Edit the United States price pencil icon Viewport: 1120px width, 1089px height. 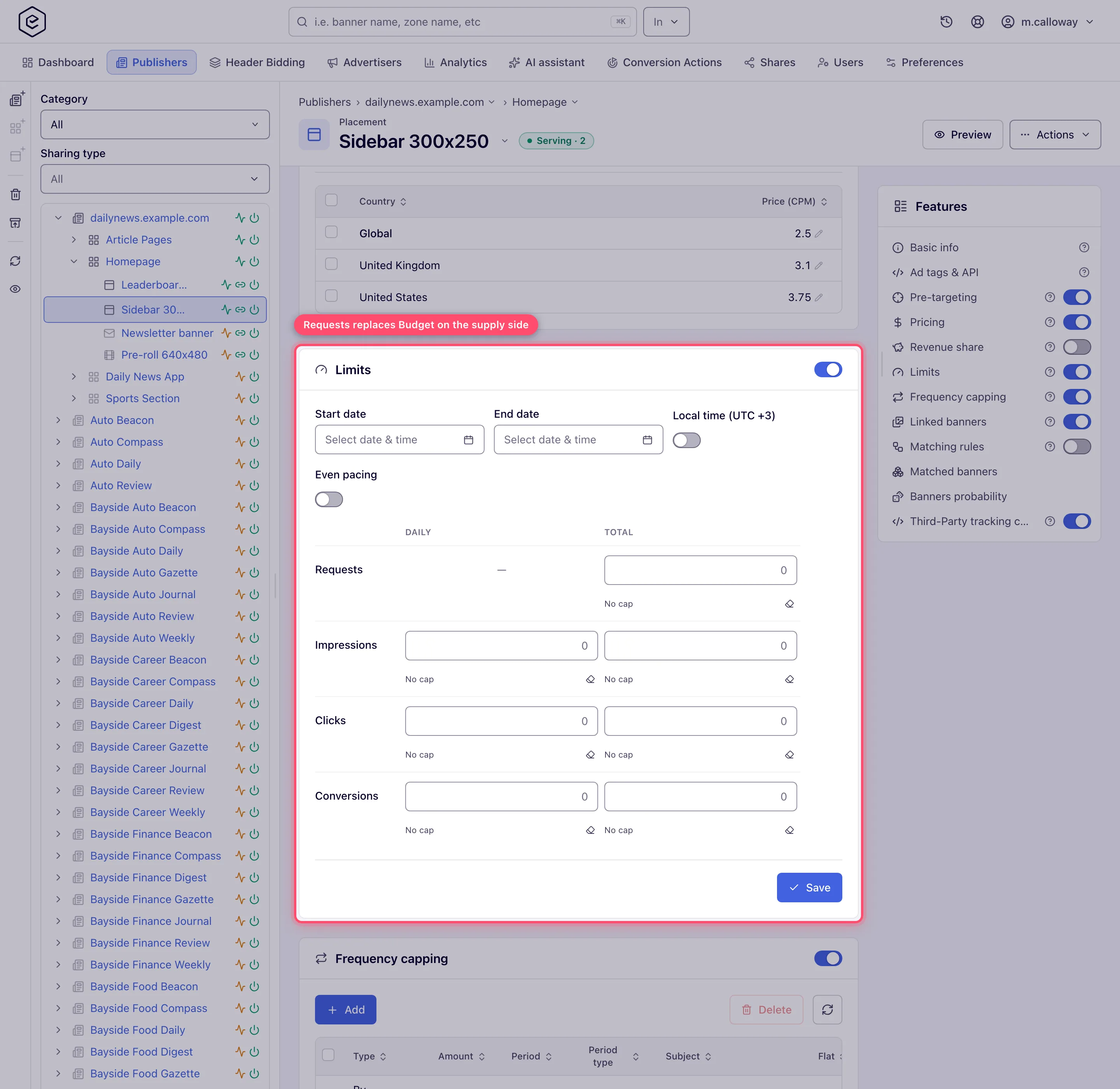coord(819,298)
